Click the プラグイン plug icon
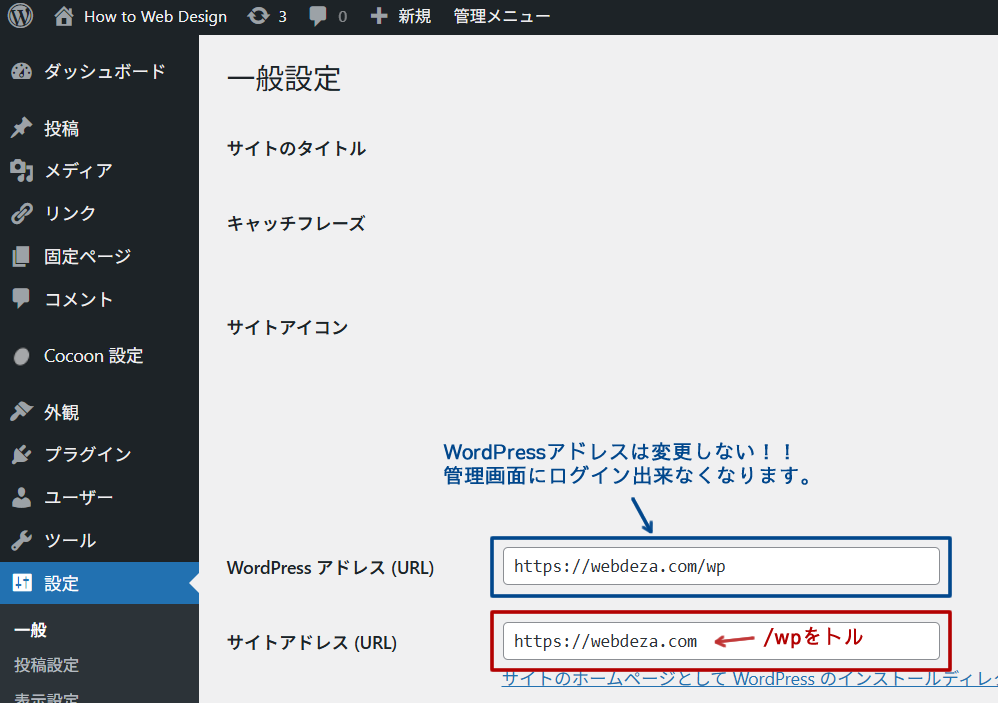The width and height of the screenshot is (998, 703). [22, 454]
